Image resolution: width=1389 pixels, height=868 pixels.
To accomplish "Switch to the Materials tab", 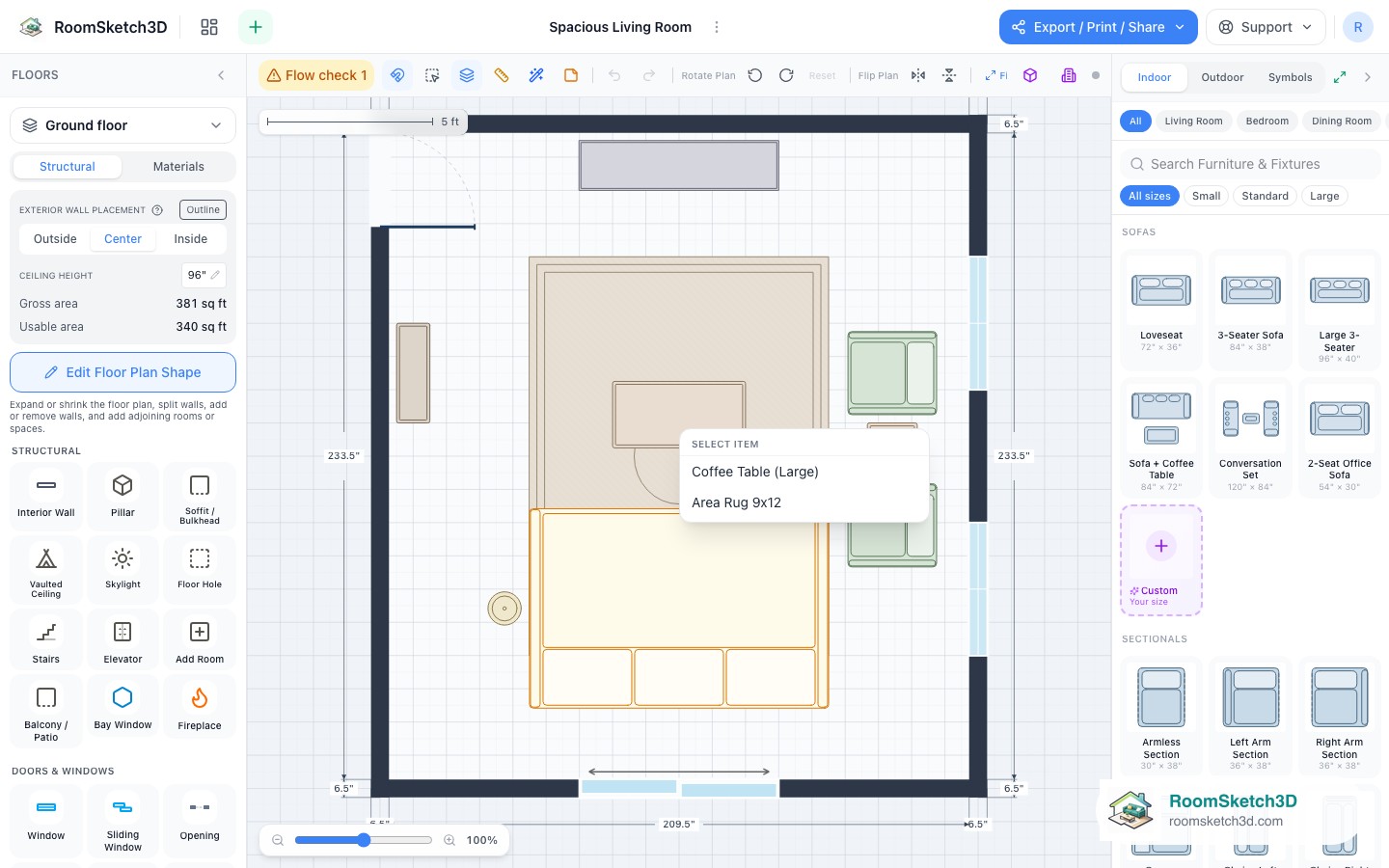I will (x=178, y=167).
